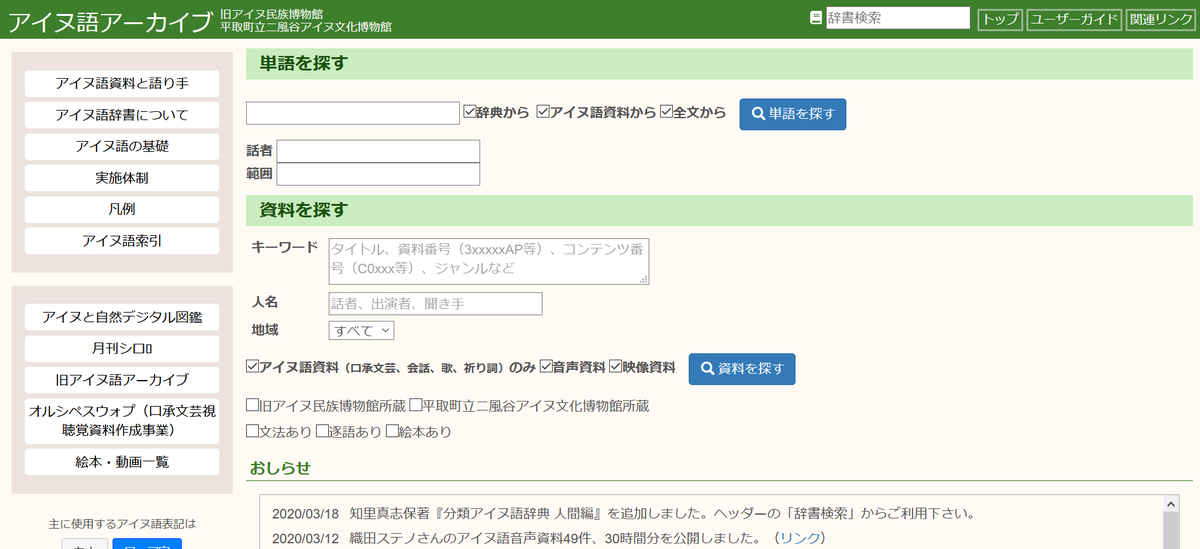Viewport: 1200px width, 549px height.
Task: Click the キーワード label
Action: point(285,247)
